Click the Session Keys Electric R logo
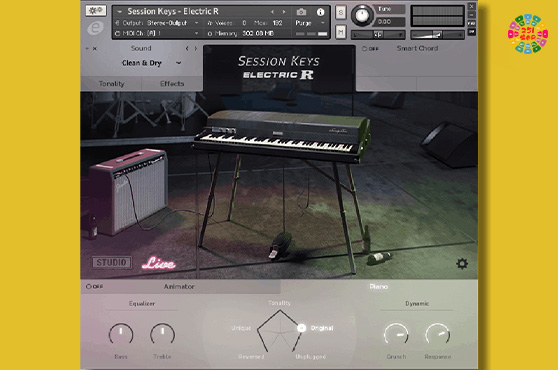Viewport: 558px width, 370px height. click(279, 67)
